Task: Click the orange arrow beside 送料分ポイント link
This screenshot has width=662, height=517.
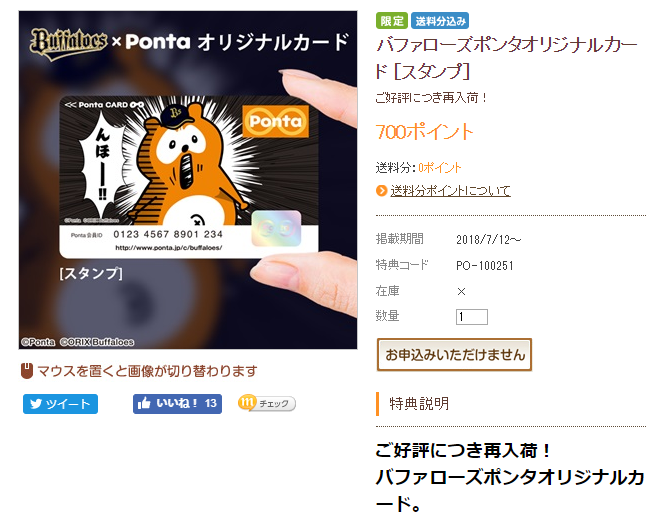Action: coord(382,191)
